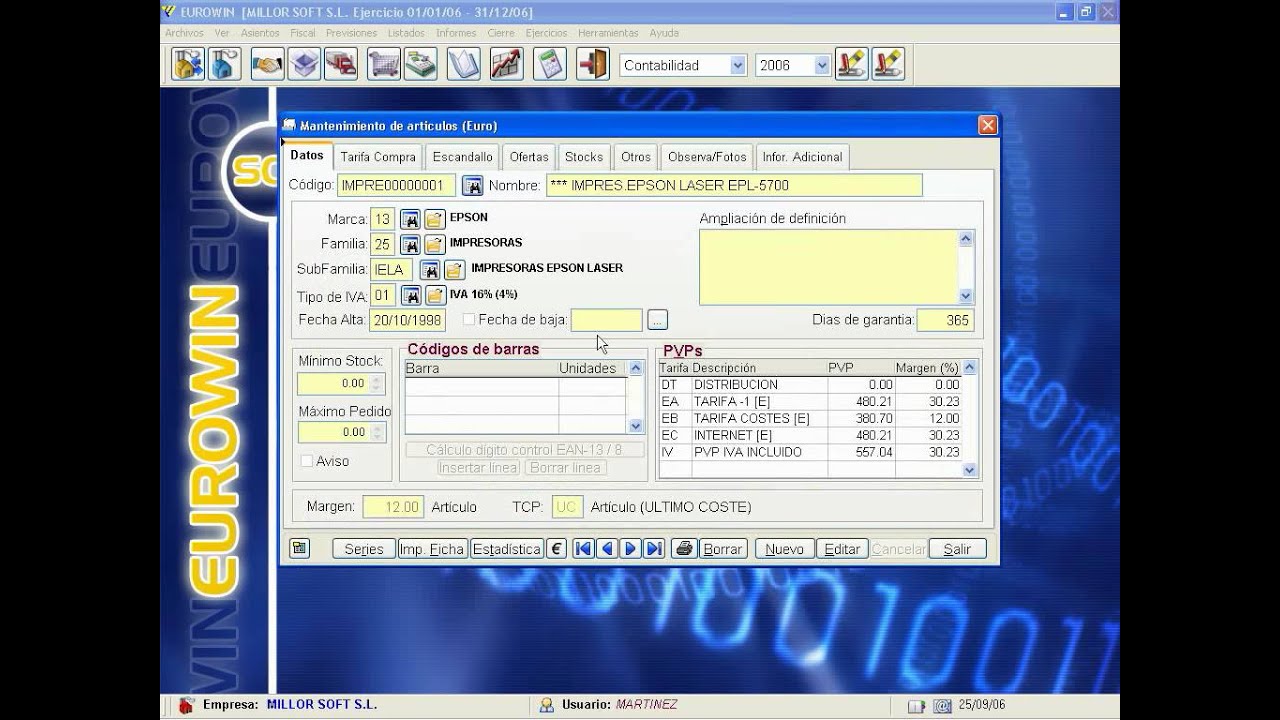The height and width of the screenshot is (720, 1280).
Task: Click the open box articles toolbar icon
Action: pos(304,64)
